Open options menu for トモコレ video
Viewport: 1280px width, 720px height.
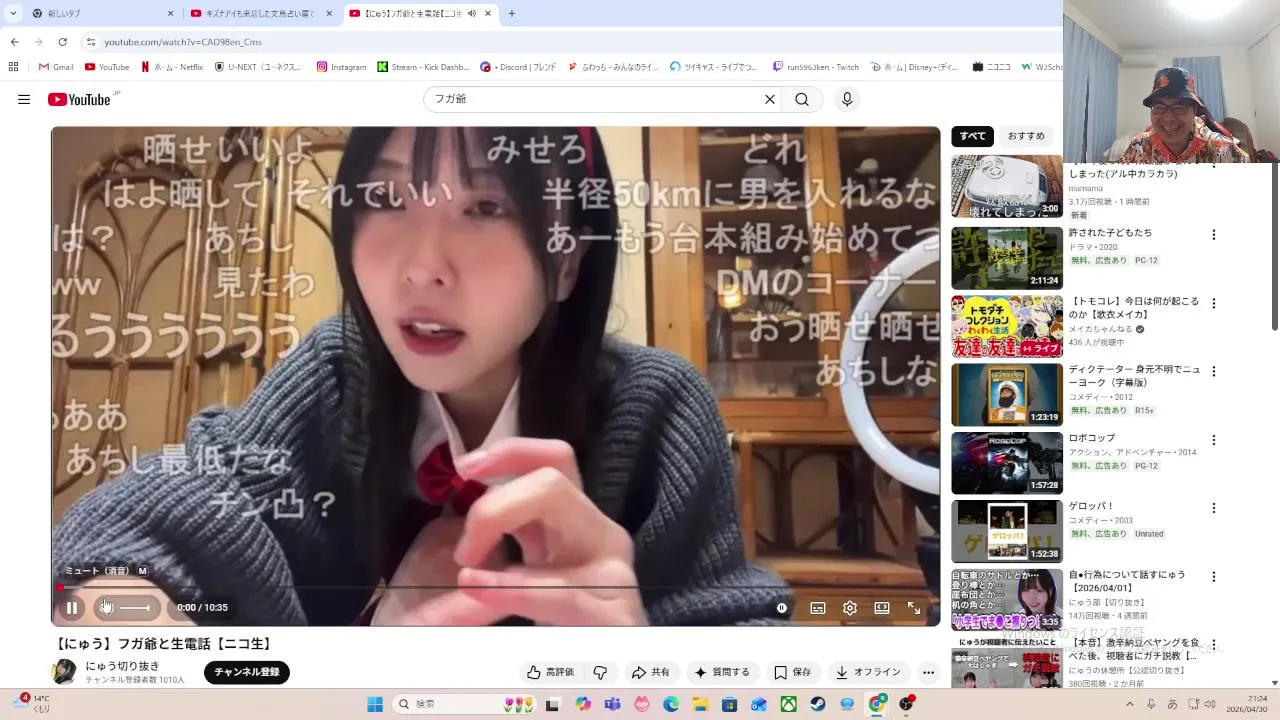1214,303
